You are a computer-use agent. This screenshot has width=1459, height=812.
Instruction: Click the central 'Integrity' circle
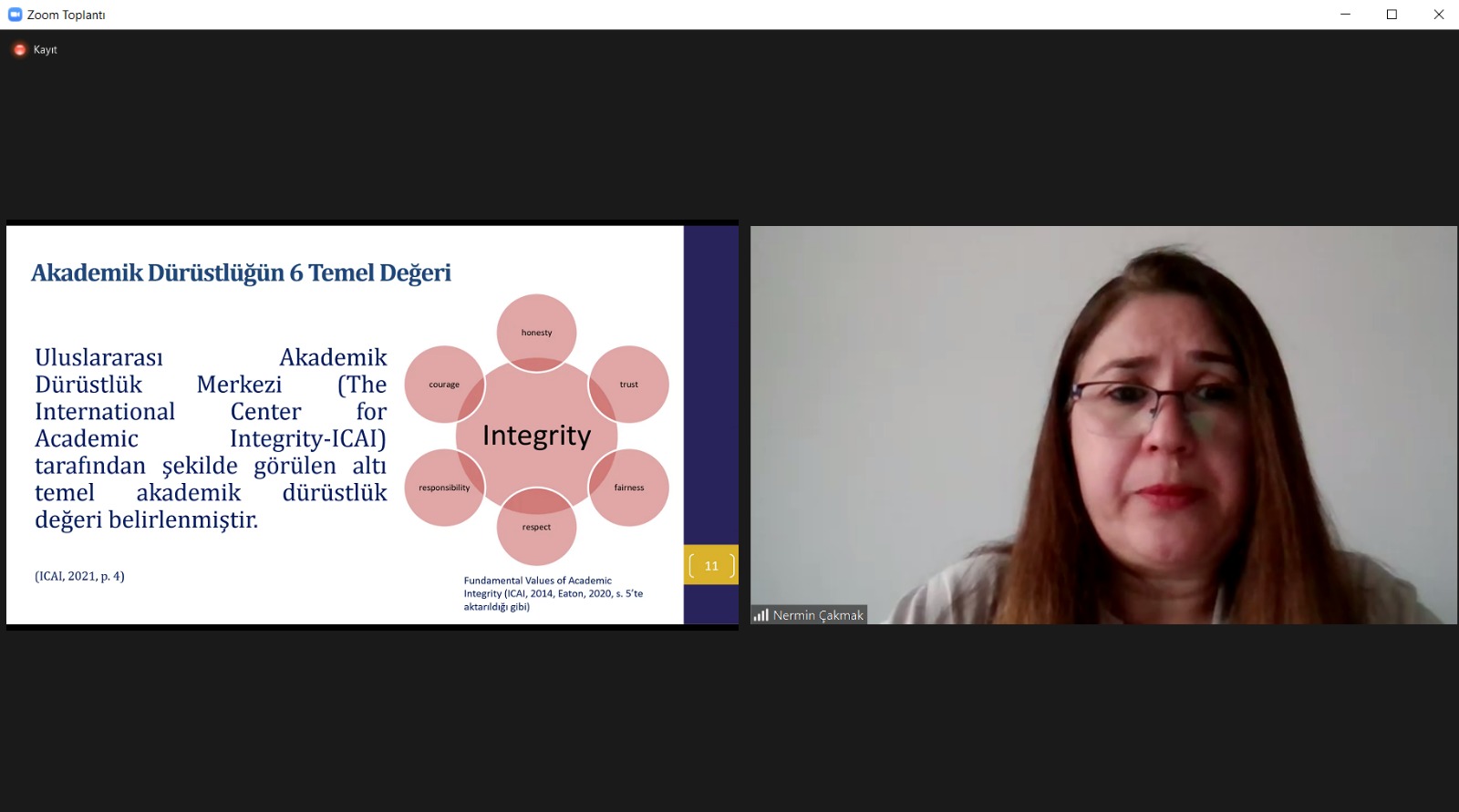tap(536, 436)
